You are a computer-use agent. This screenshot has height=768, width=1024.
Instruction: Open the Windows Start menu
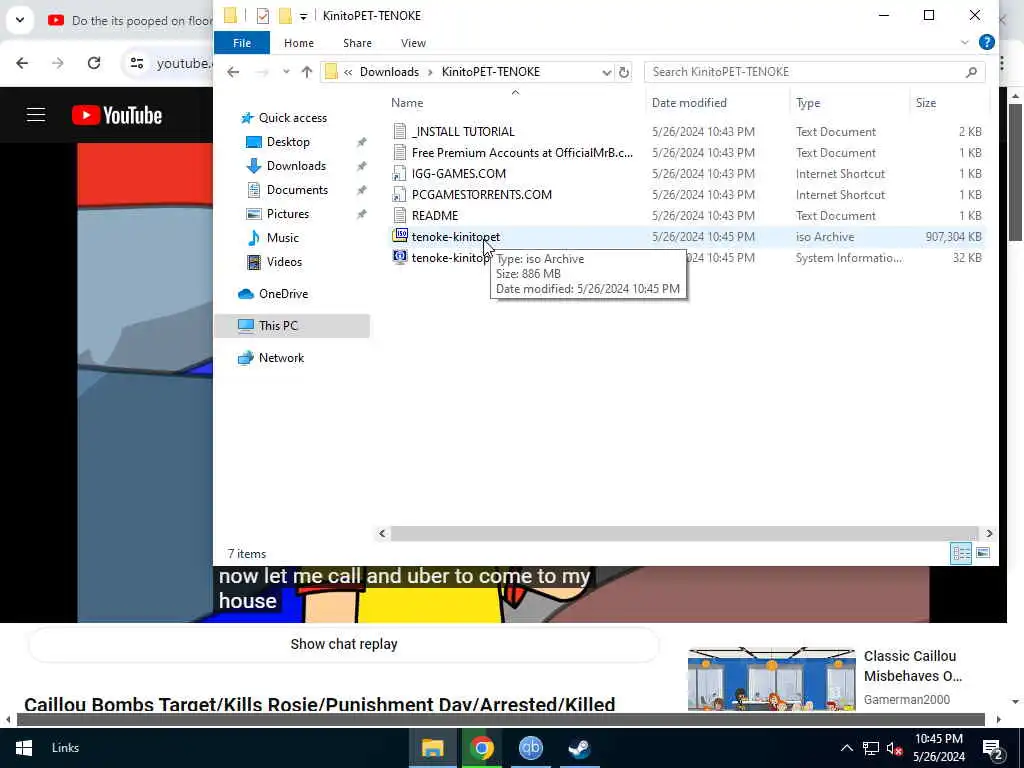pyautogui.click(x=24, y=748)
